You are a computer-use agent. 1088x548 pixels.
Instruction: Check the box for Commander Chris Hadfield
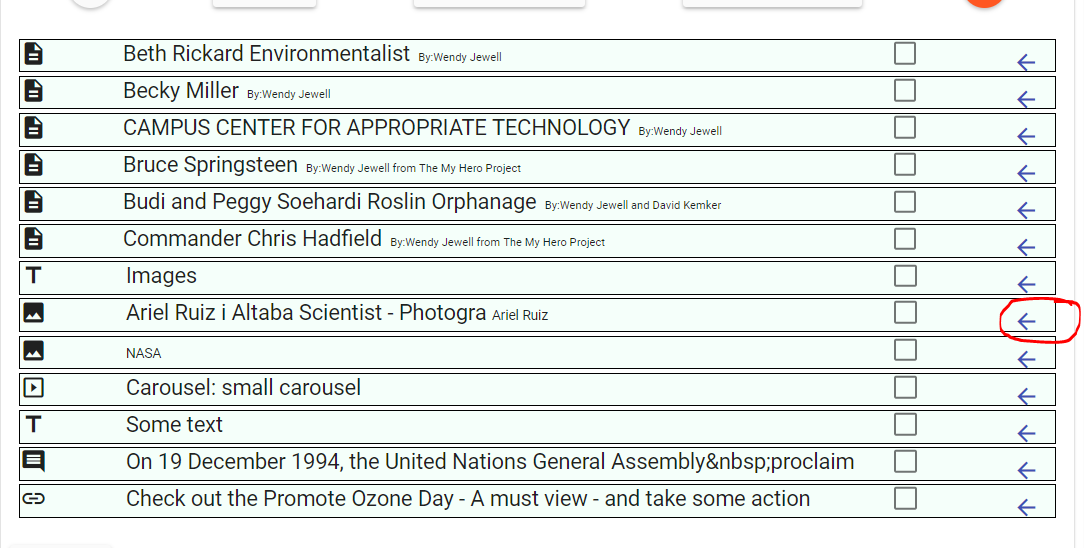(905, 239)
